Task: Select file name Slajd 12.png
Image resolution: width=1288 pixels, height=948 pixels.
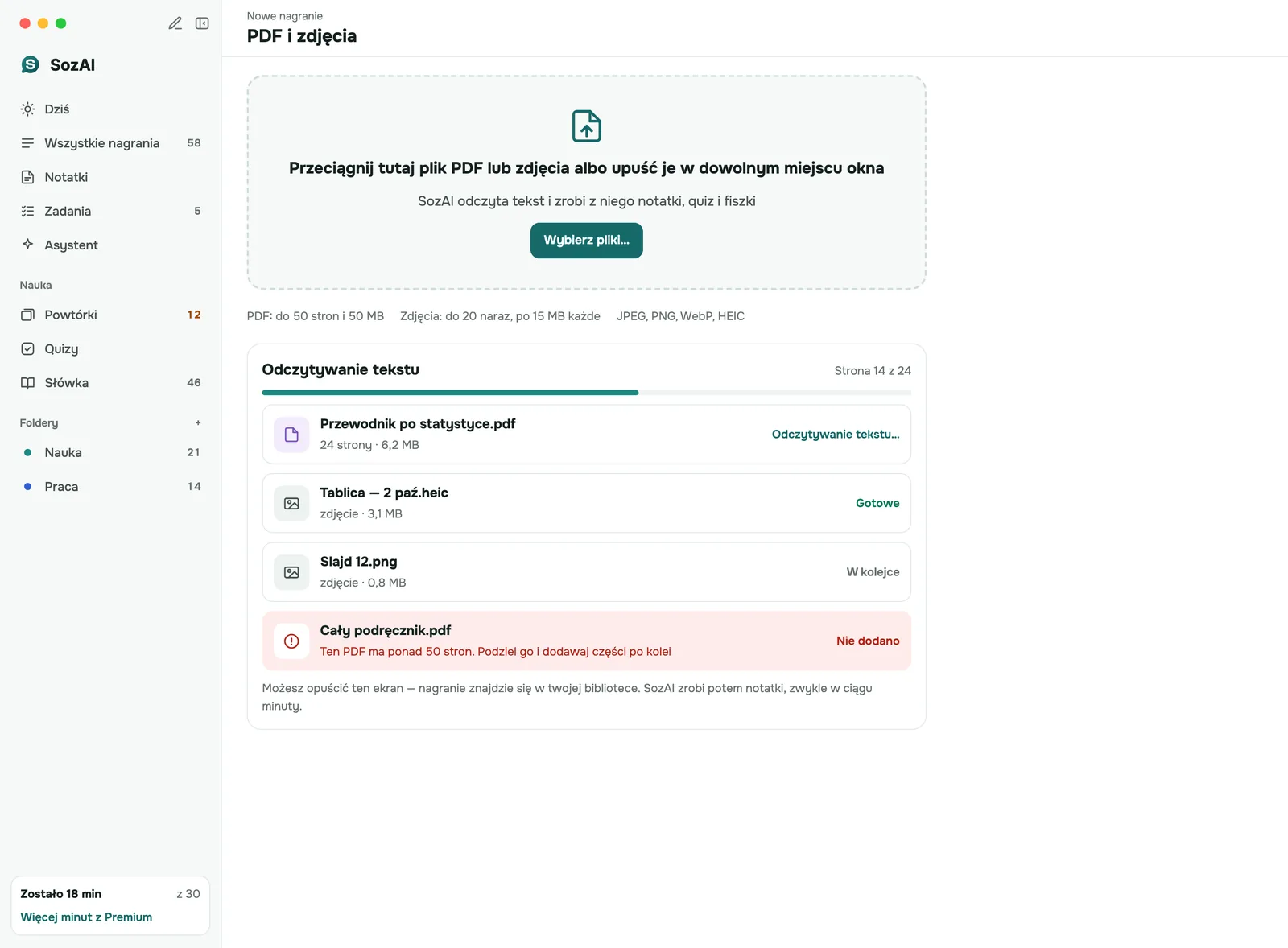Action: tap(359, 562)
